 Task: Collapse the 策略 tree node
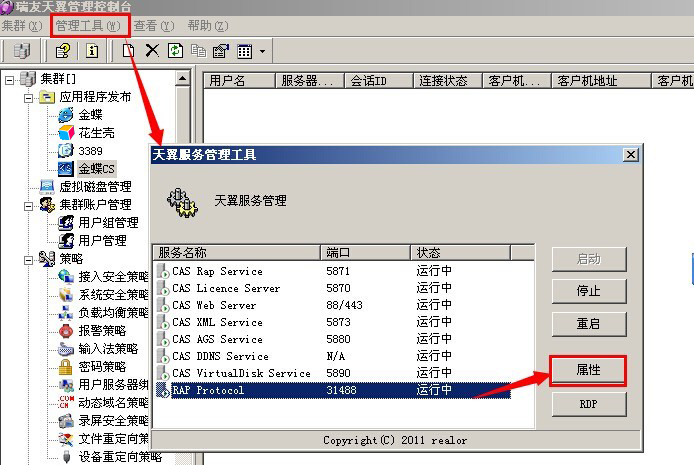point(28,260)
